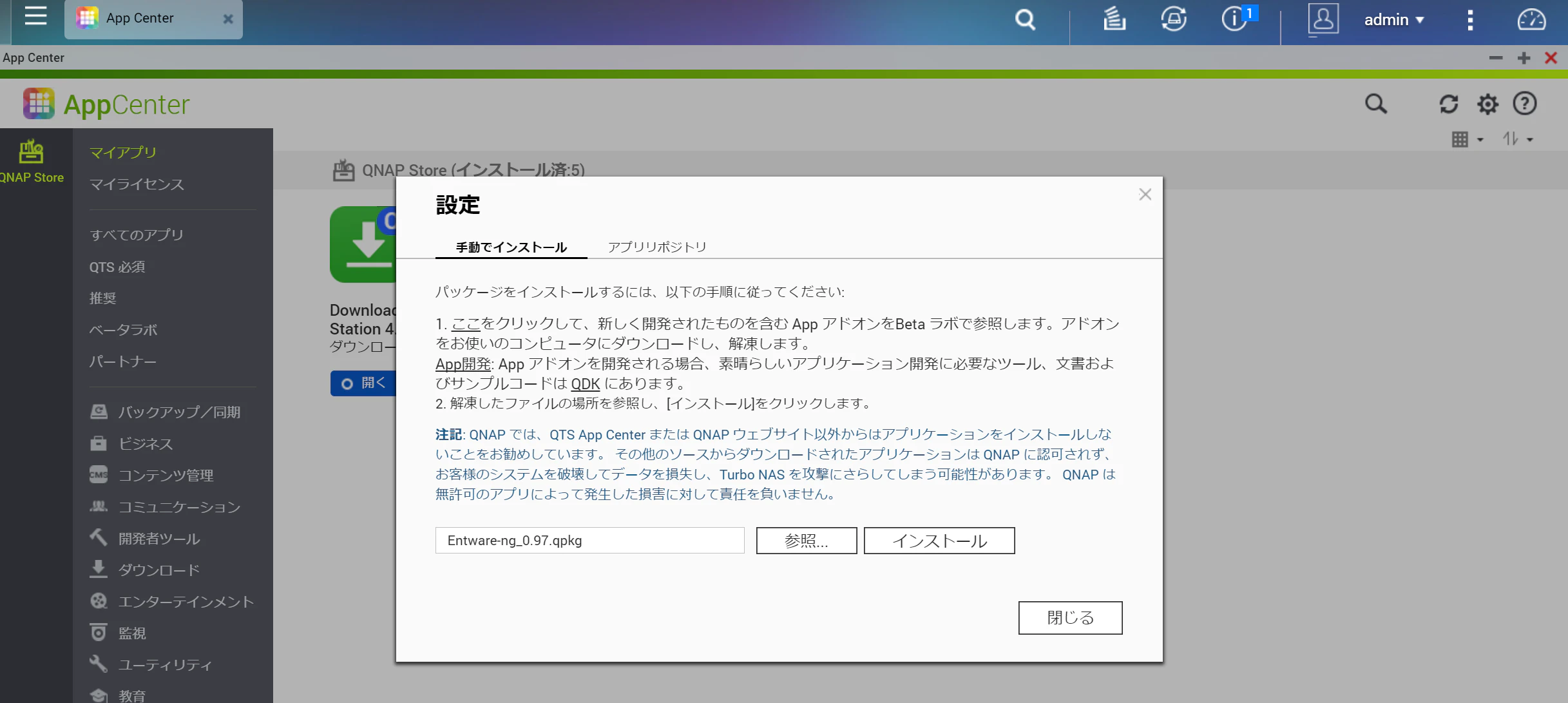1568x703 pixels.
Task: Open the dashboard gauge icon
Action: coord(1531,19)
